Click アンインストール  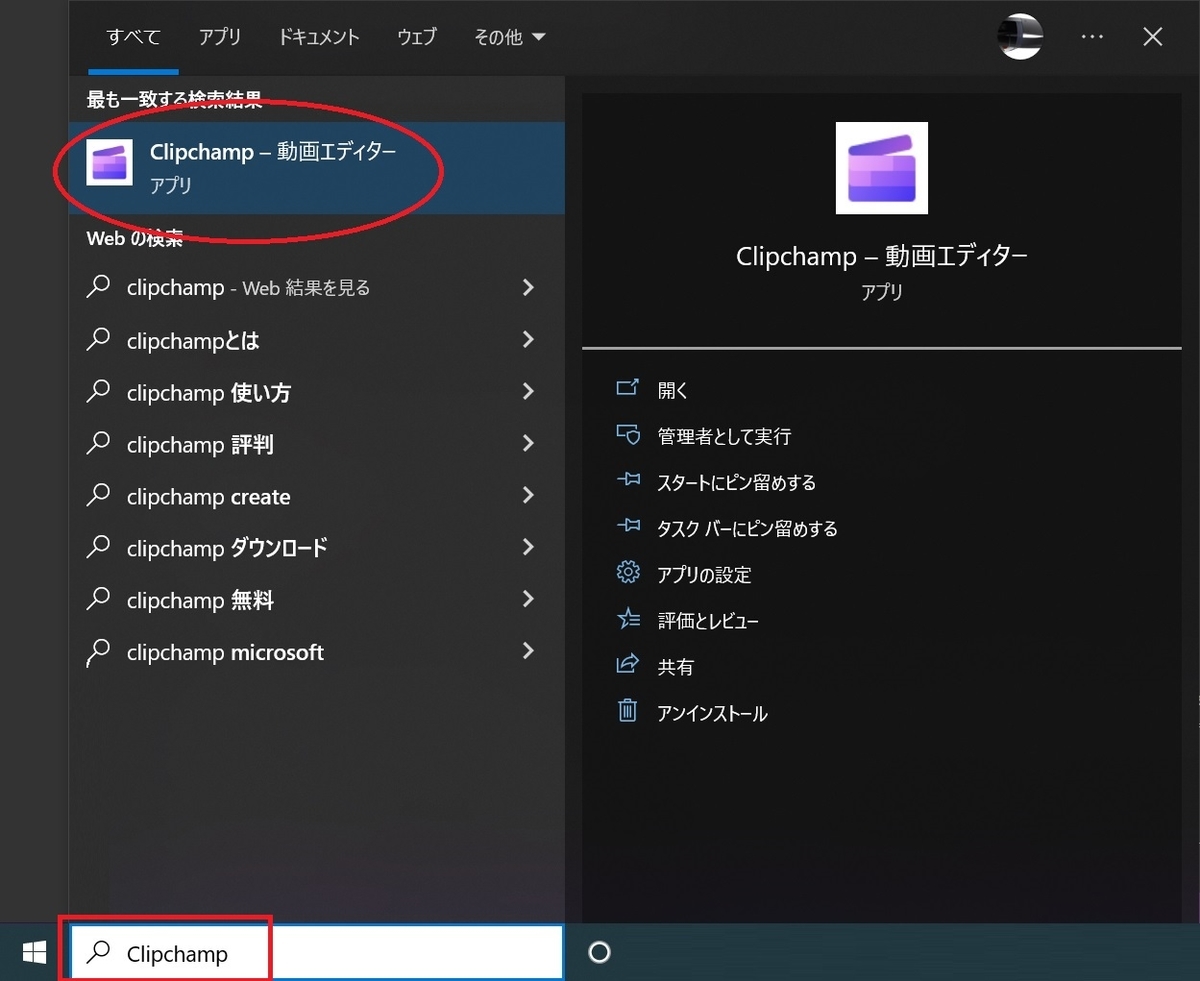tap(712, 713)
